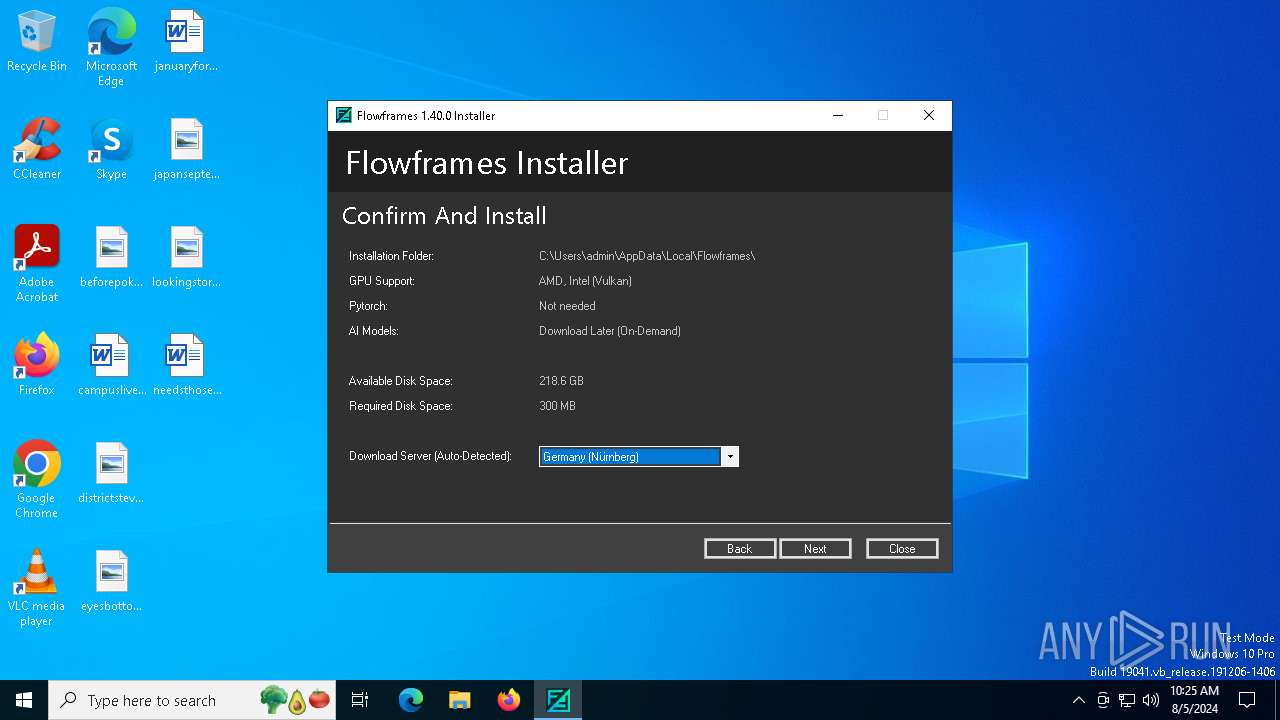The width and height of the screenshot is (1280, 720).
Task: Show hidden icons in the system tray
Action: [x=1078, y=700]
